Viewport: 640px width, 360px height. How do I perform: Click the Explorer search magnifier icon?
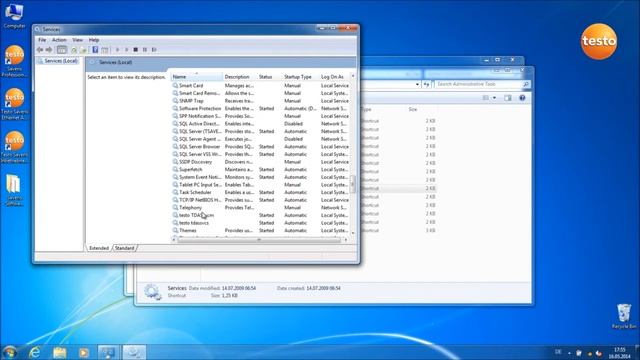coord(526,84)
